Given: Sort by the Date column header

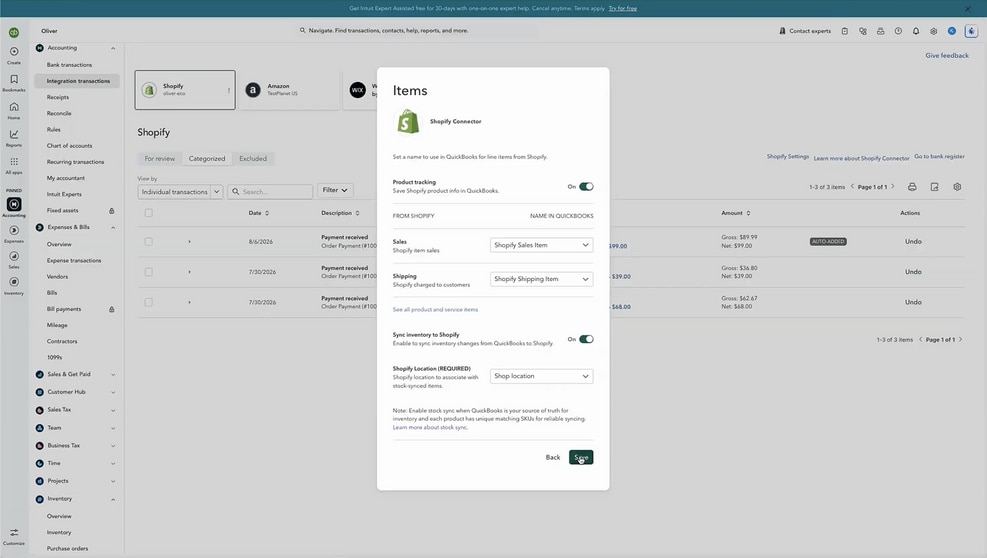Looking at the screenshot, I should click(258, 214).
